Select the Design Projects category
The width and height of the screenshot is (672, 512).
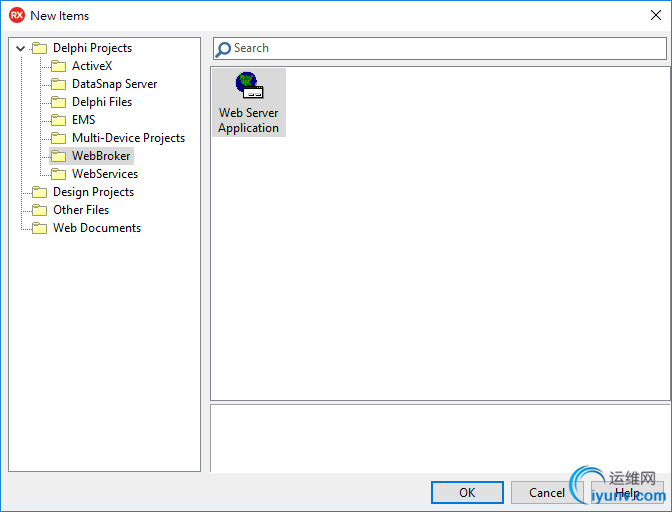tap(93, 192)
